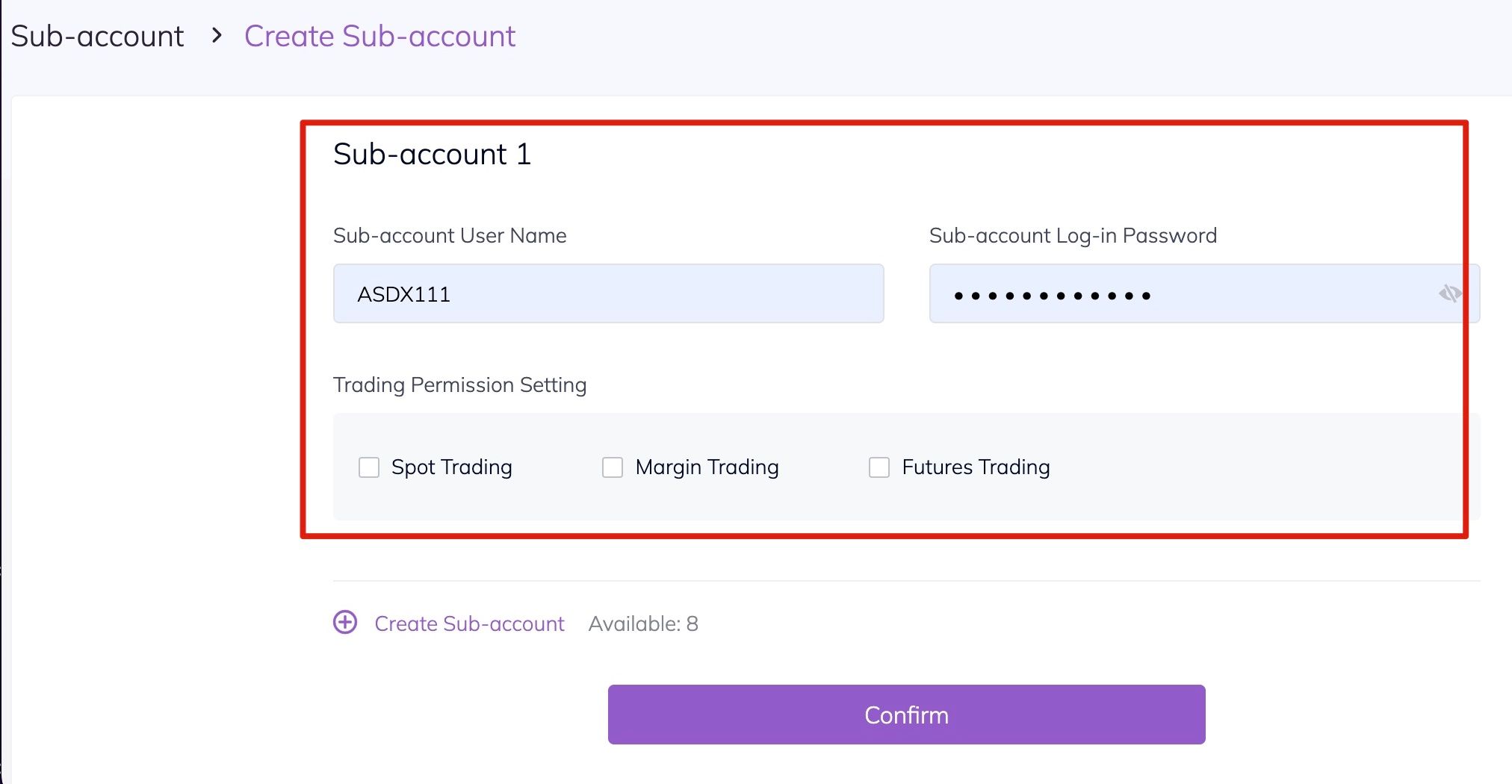Screen dimensions: 1512x784
Task: Tick the Margin Trading checkbox
Action: click(613, 467)
